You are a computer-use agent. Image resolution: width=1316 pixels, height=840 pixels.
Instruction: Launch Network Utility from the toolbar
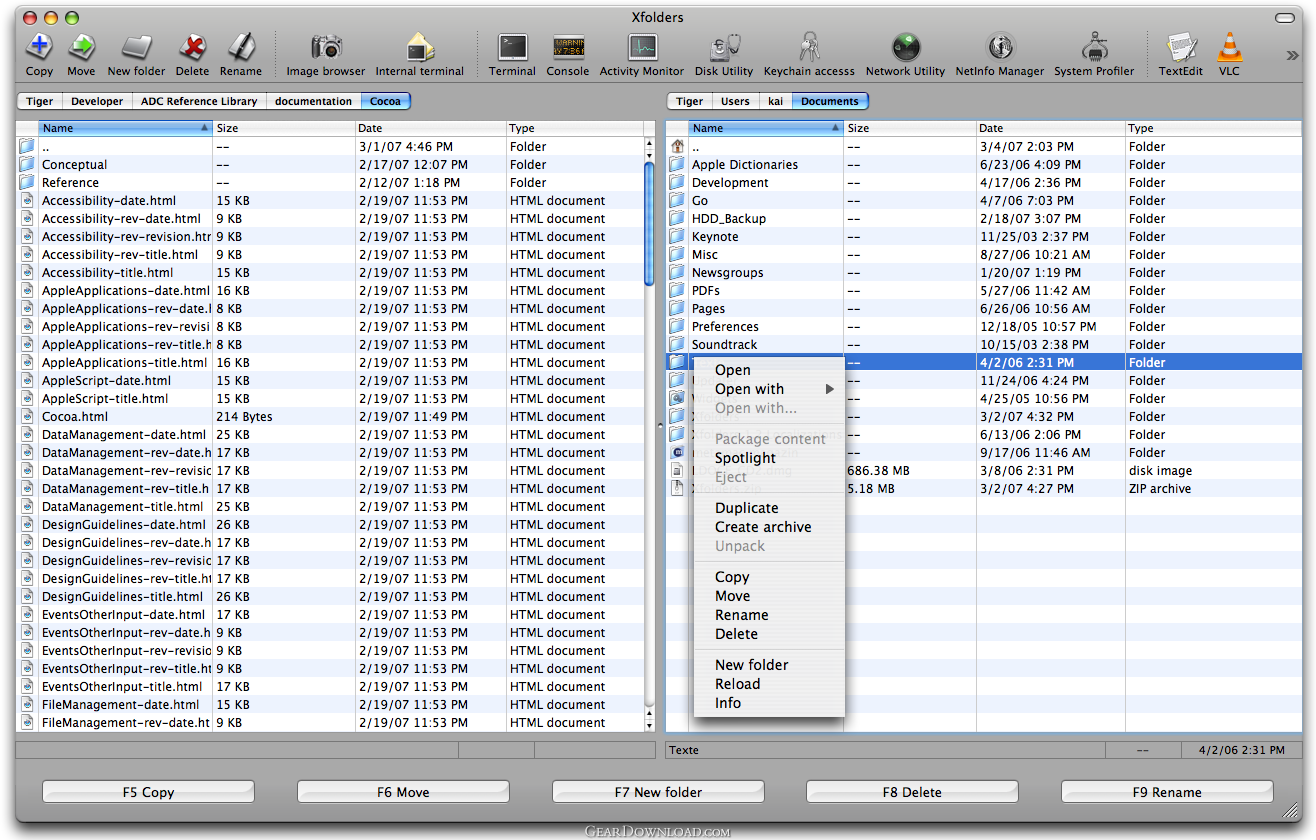click(x=906, y=47)
